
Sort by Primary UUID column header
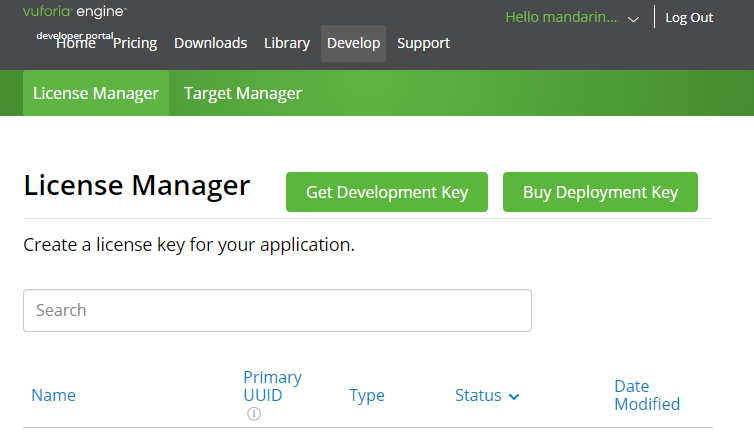pyautogui.click(x=272, y=386)
